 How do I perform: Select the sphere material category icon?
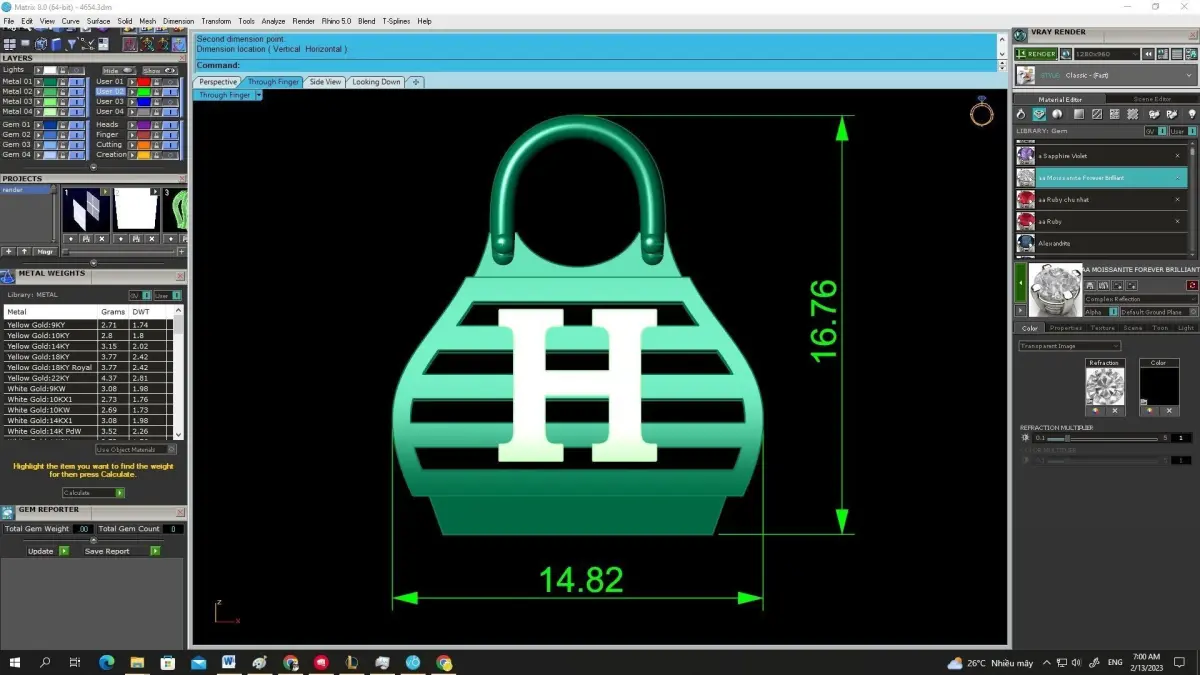tap(1058, 115)
